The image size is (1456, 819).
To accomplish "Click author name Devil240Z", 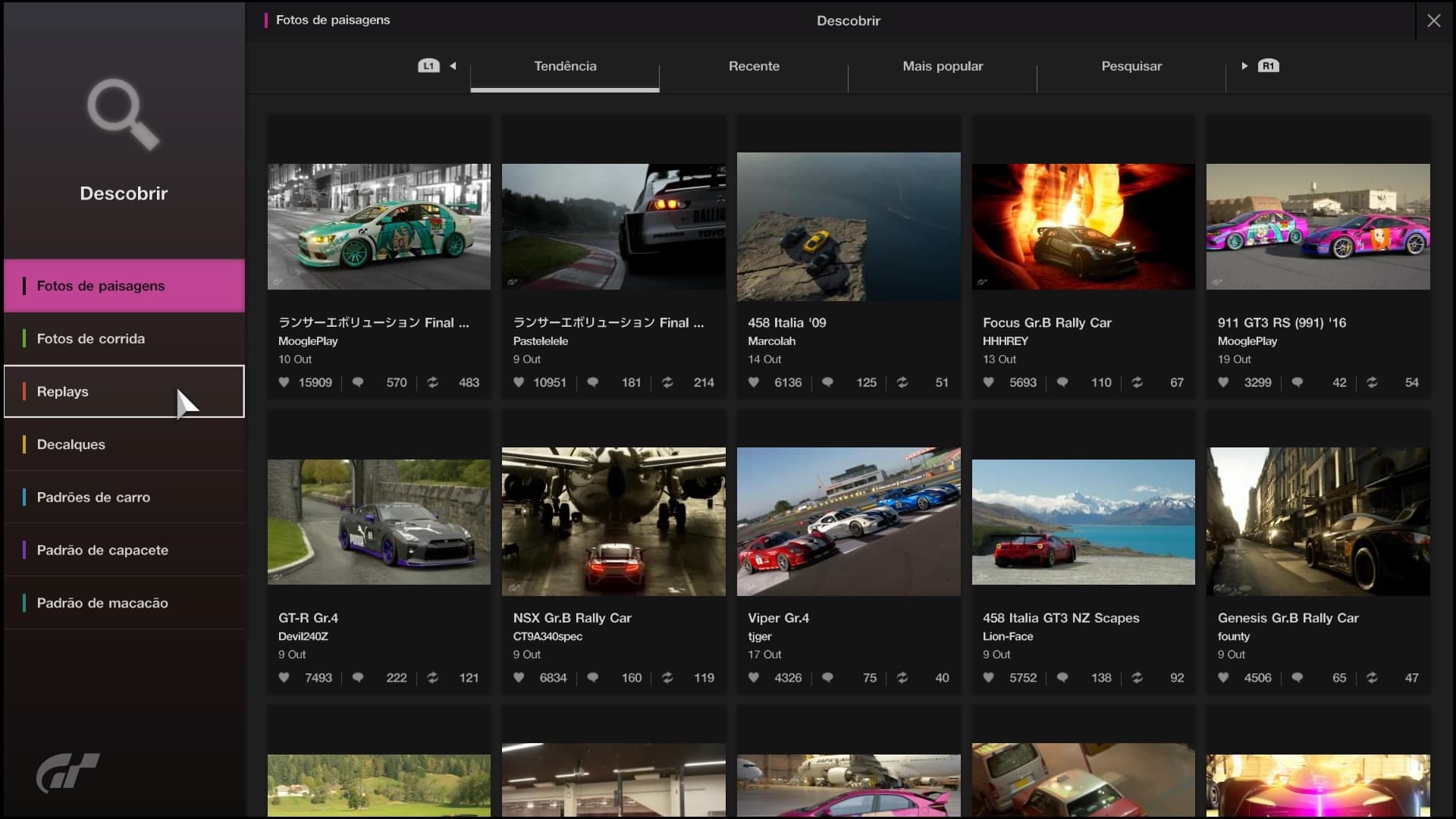I will pyautogui.click(x=303, y=636).
